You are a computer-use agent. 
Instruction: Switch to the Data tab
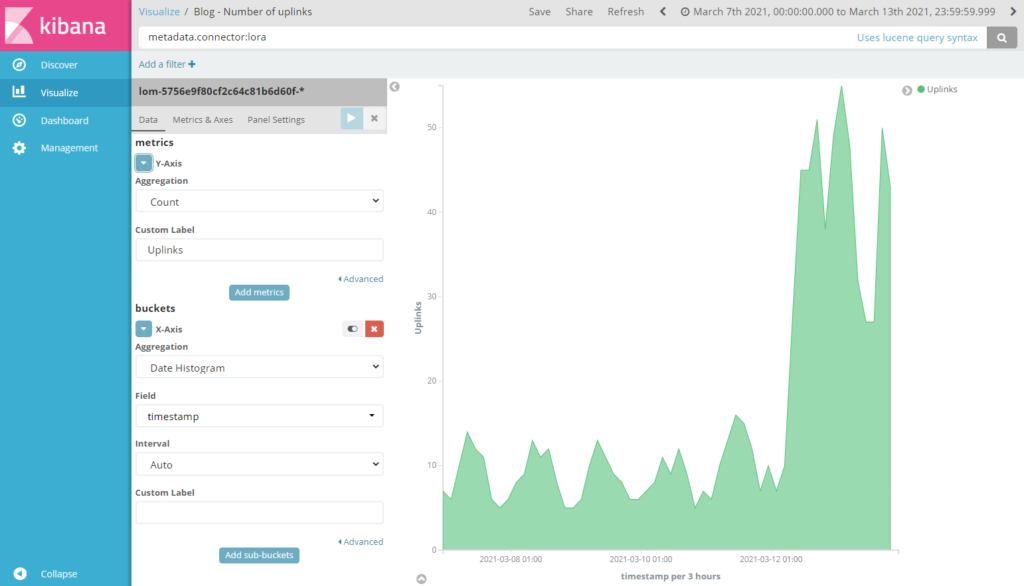pos(148,120)
